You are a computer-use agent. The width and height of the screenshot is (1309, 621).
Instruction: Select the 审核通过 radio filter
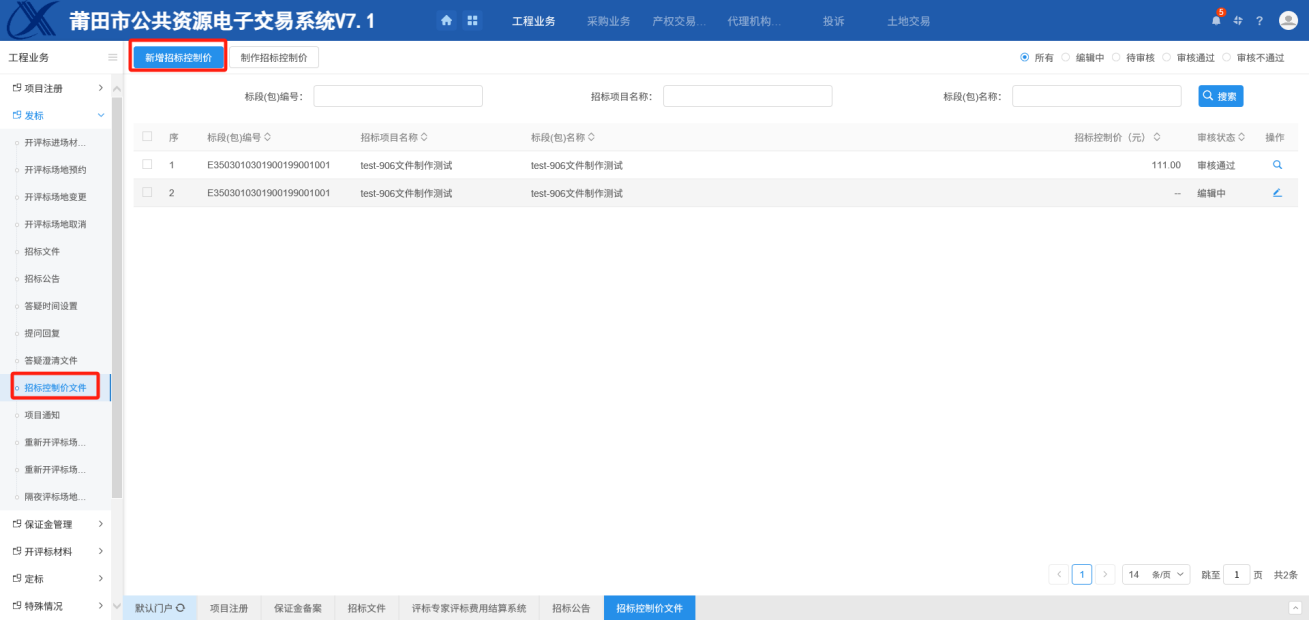pos(1168,58)
